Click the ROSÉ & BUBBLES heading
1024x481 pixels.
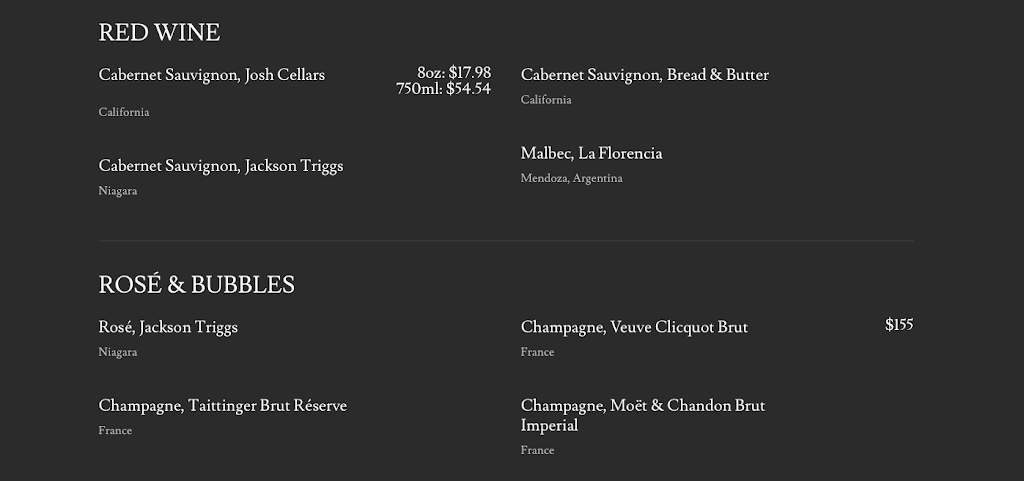pyautogui.click(x=196, y=285)
